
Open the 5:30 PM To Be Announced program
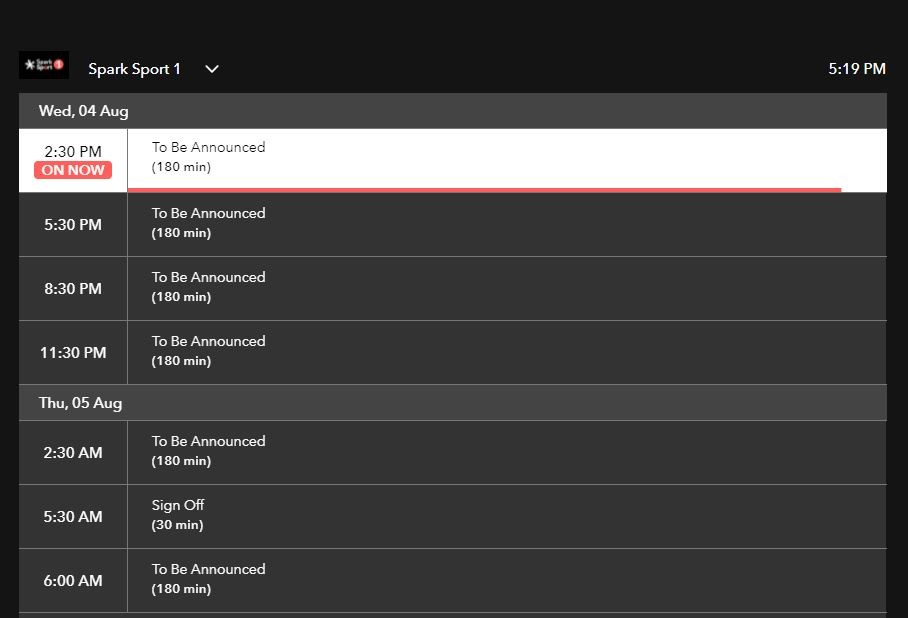pos(208,213)
